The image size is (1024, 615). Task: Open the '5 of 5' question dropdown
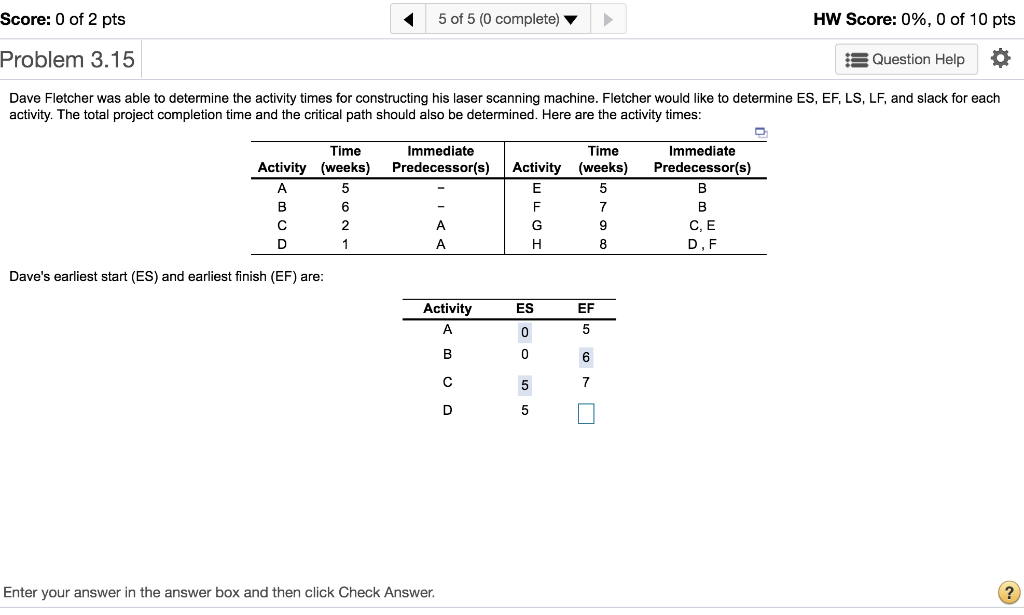(x=506, y=19)
